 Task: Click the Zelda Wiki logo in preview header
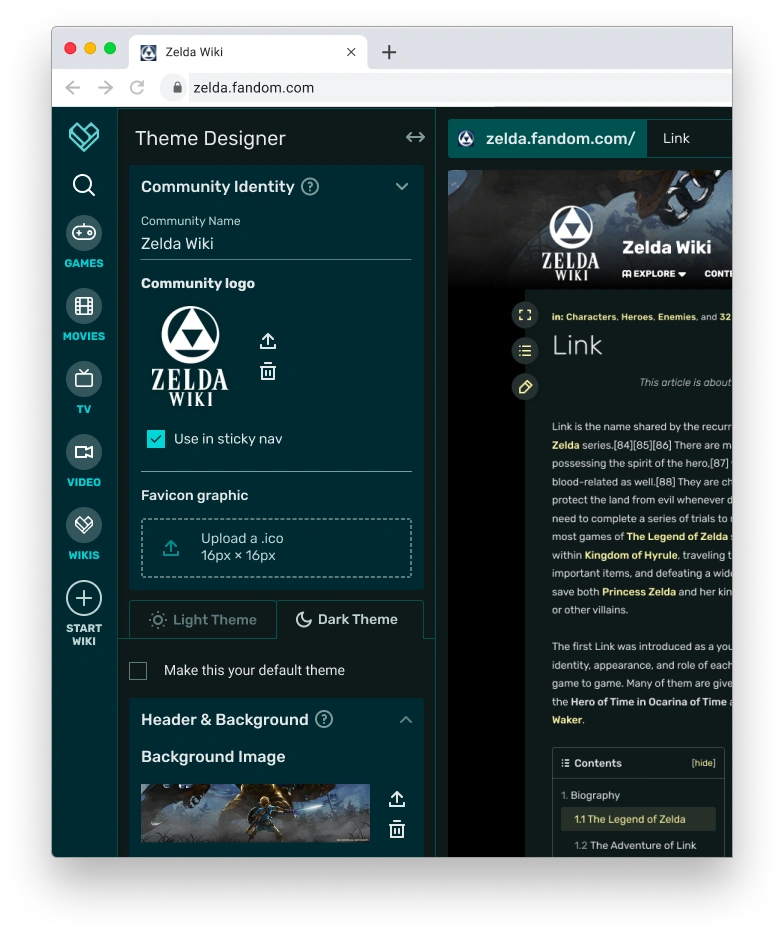pos(571,242)
